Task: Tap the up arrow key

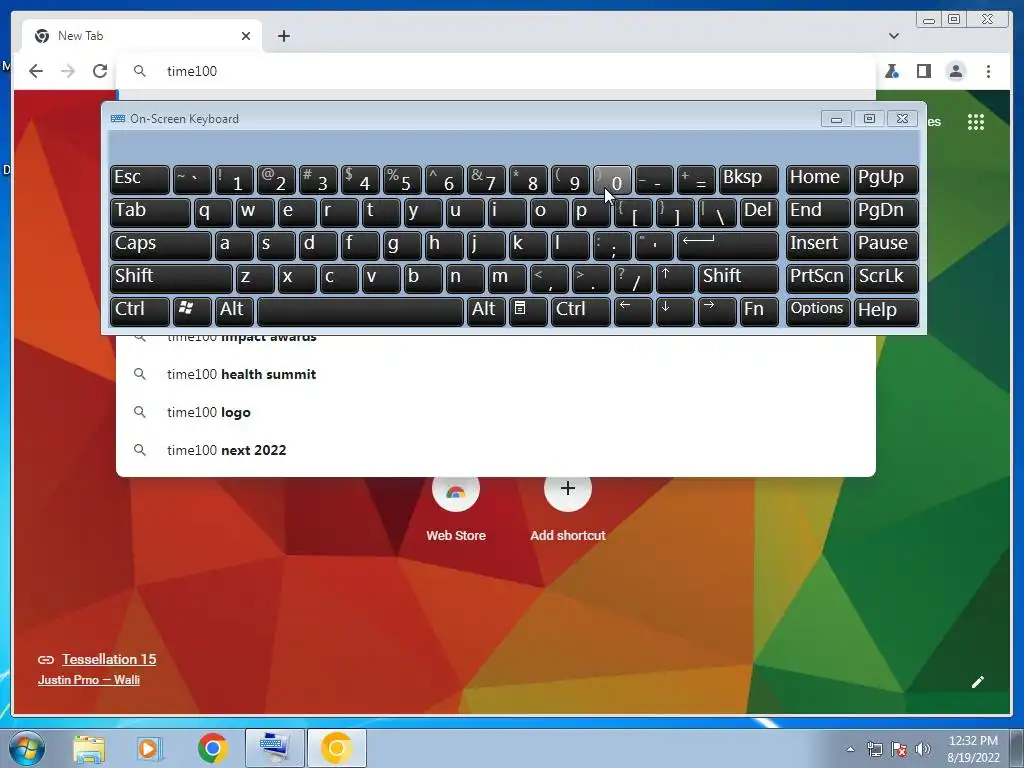Action: click(x=675, y=278)
